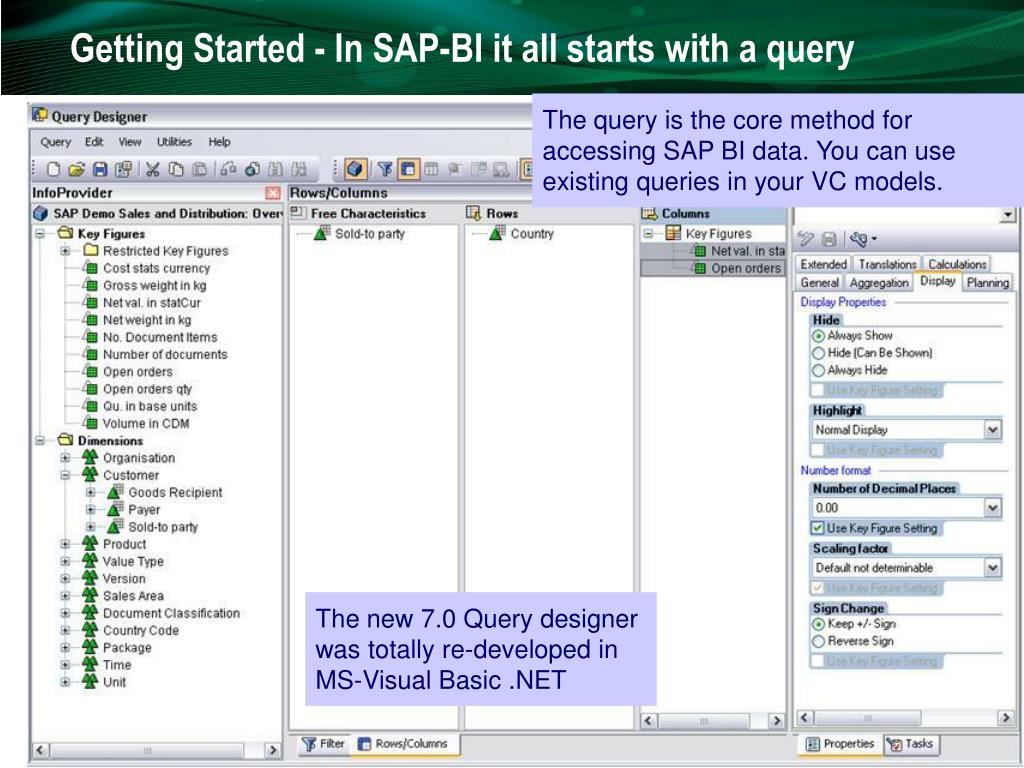Open the View menu
The height and width of the screenshot is (768, 1024).
tap(130, 142)
